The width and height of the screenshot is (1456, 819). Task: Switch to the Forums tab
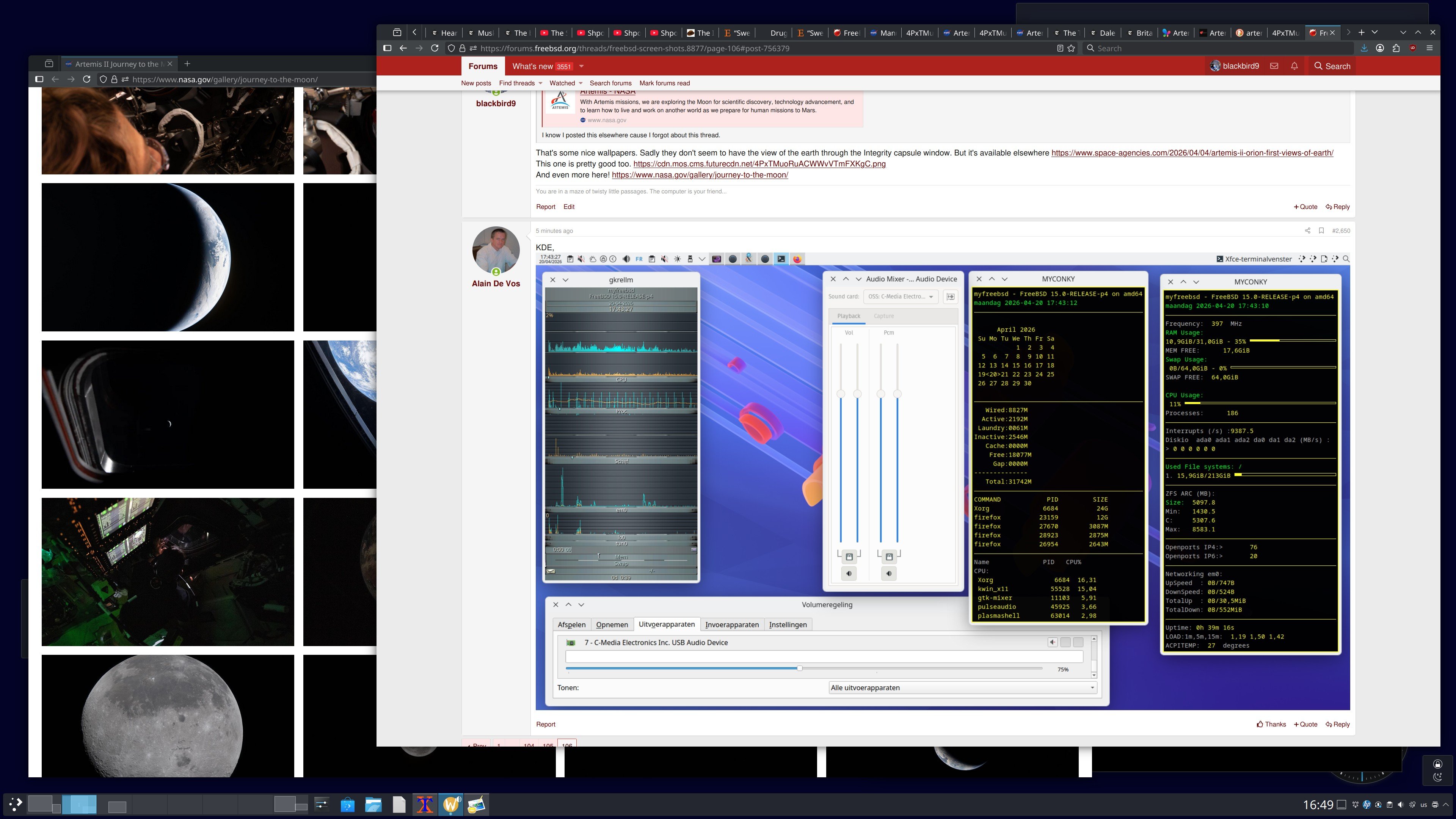(483, 66)
